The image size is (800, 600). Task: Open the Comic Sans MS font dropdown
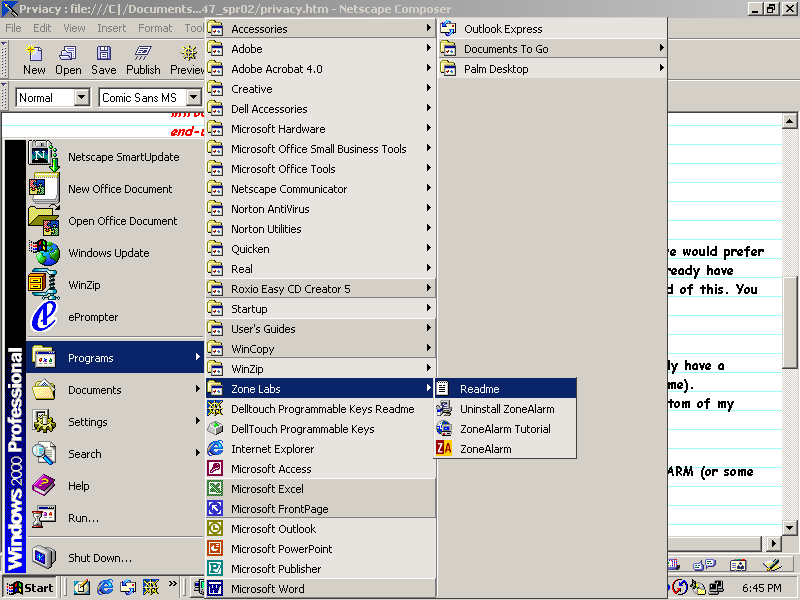coord(193,97)
